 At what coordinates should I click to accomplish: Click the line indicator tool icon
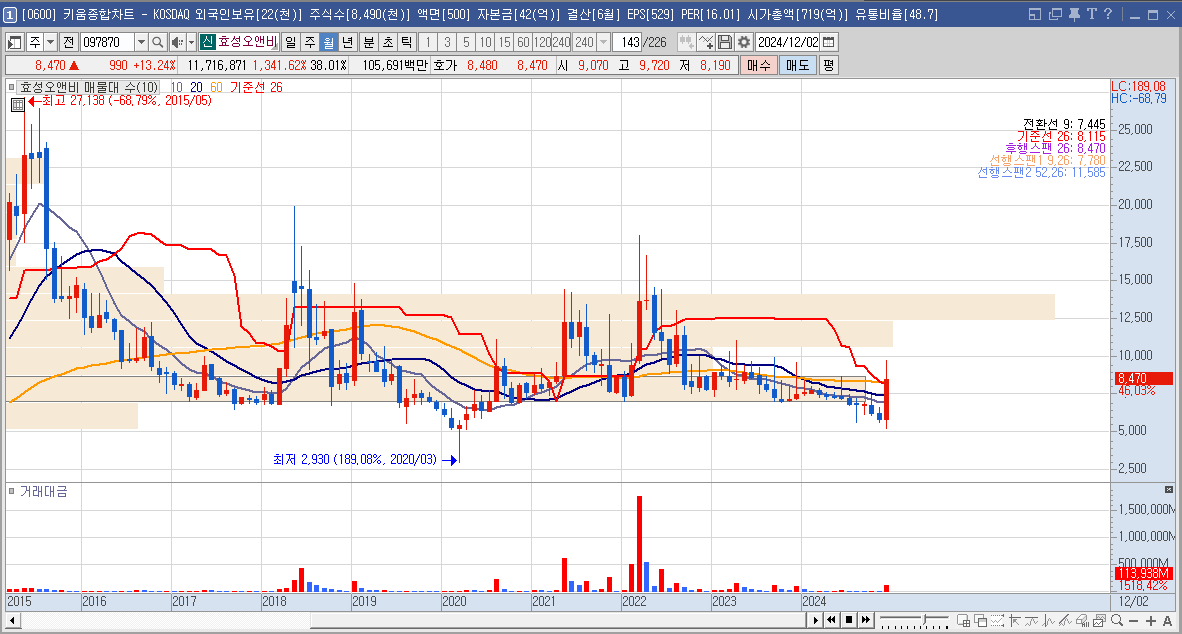coord(1031,620)
